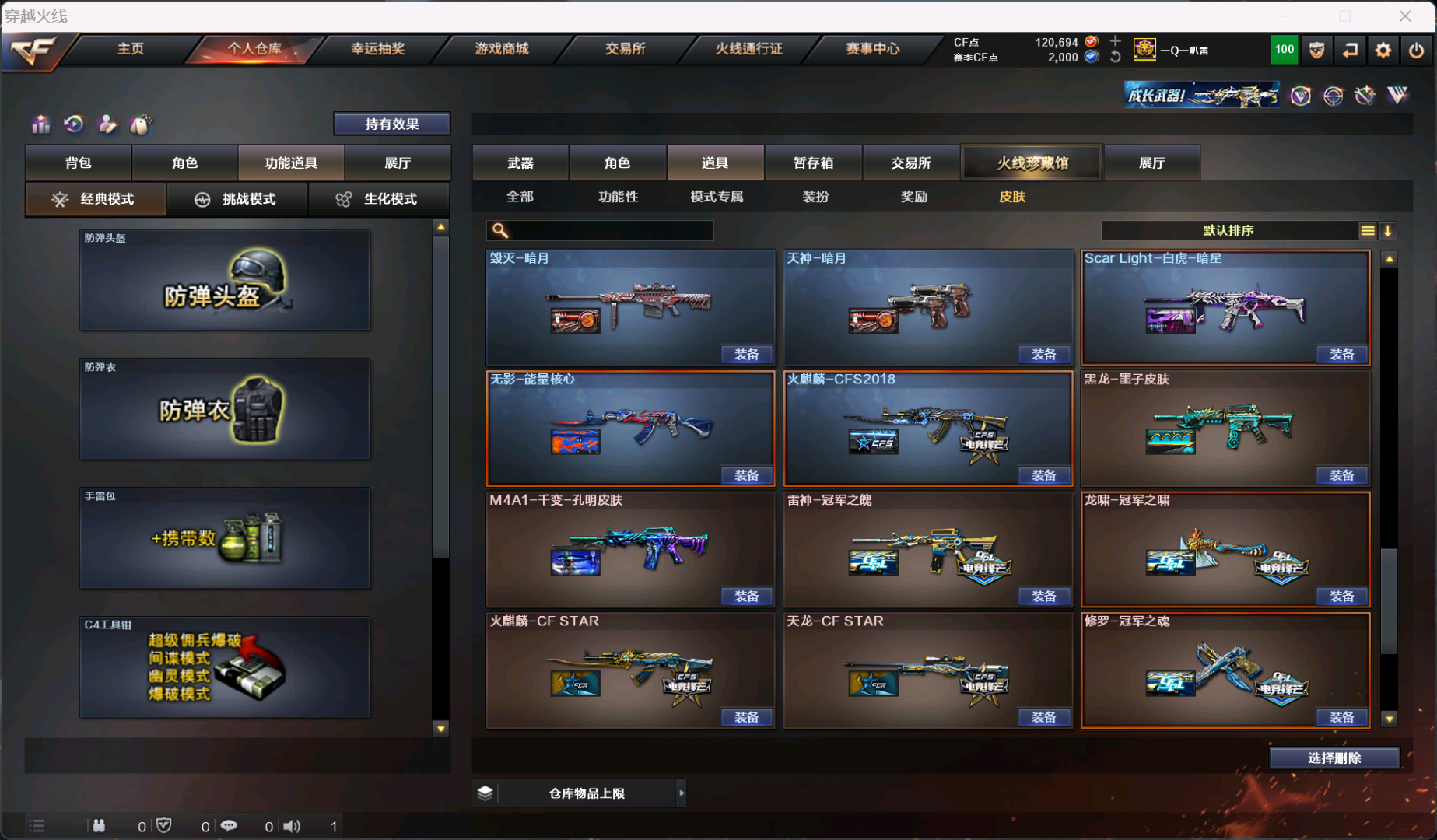Screen dimensions: 1437x840
Task: Select the 手雷包 item card
Action: click(225, 538)
